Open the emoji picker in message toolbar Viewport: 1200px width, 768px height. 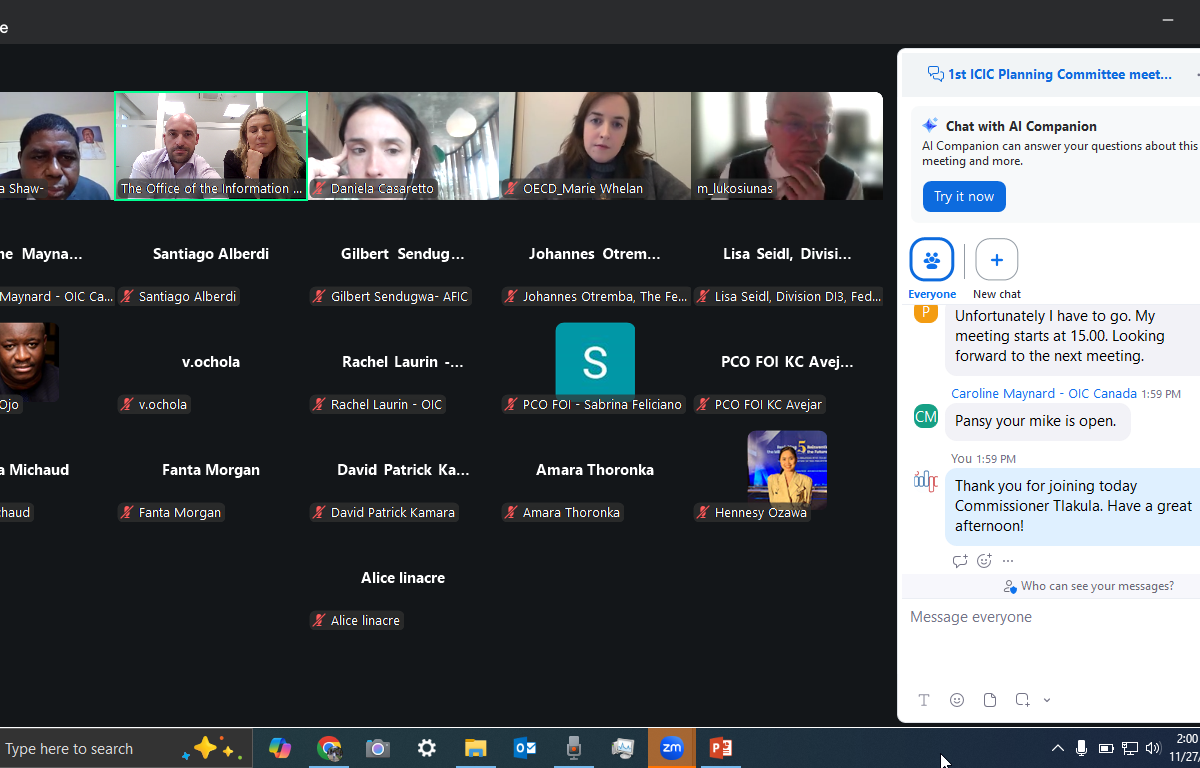tap(957, 700)
